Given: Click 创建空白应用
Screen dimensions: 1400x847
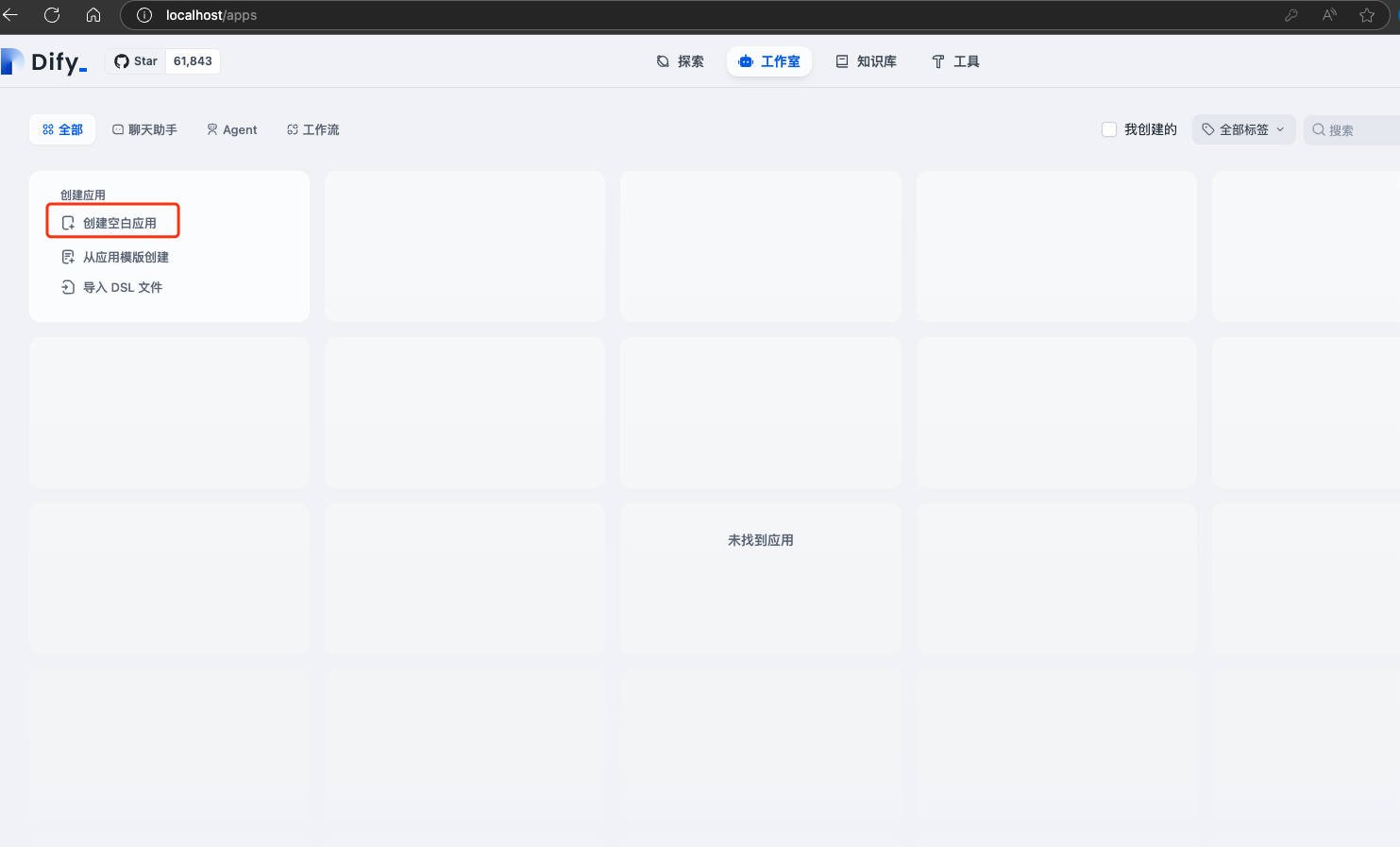Looking at the screenshot, I should 119,223.
